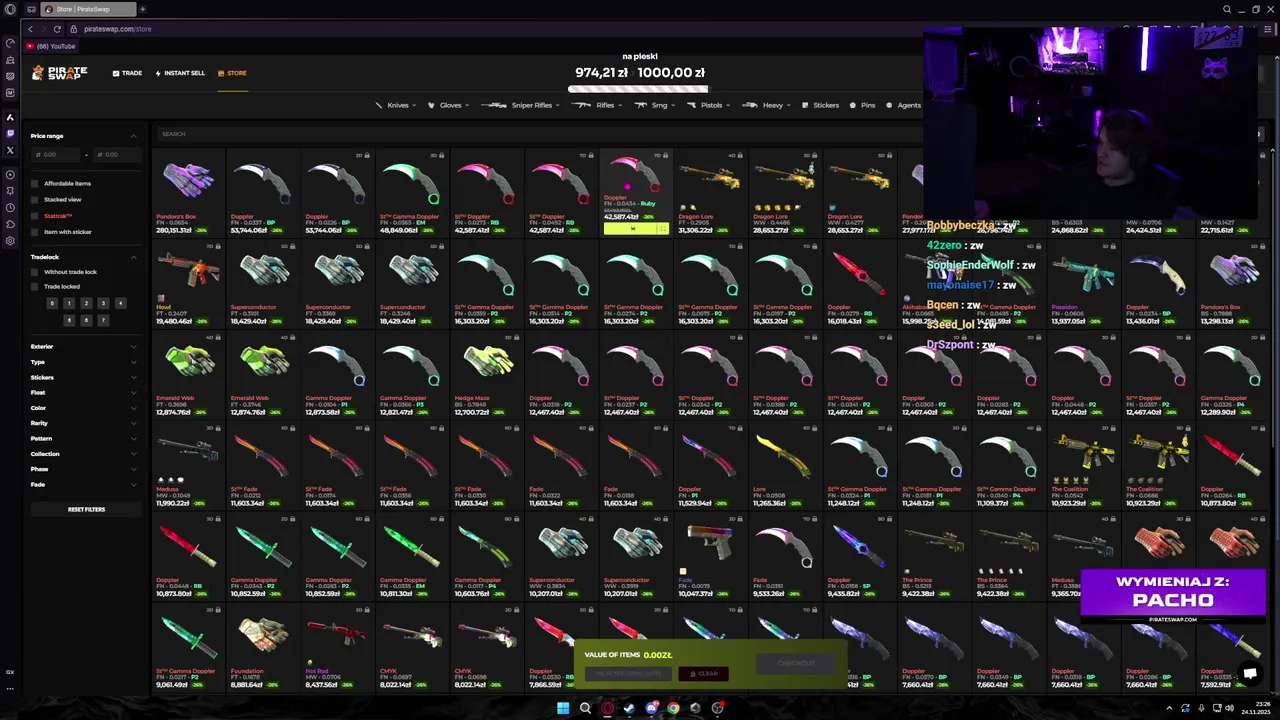Viewport: 1280px width, 720px height.
Task: Expand the Float filter section
Action: coord(85,392)
